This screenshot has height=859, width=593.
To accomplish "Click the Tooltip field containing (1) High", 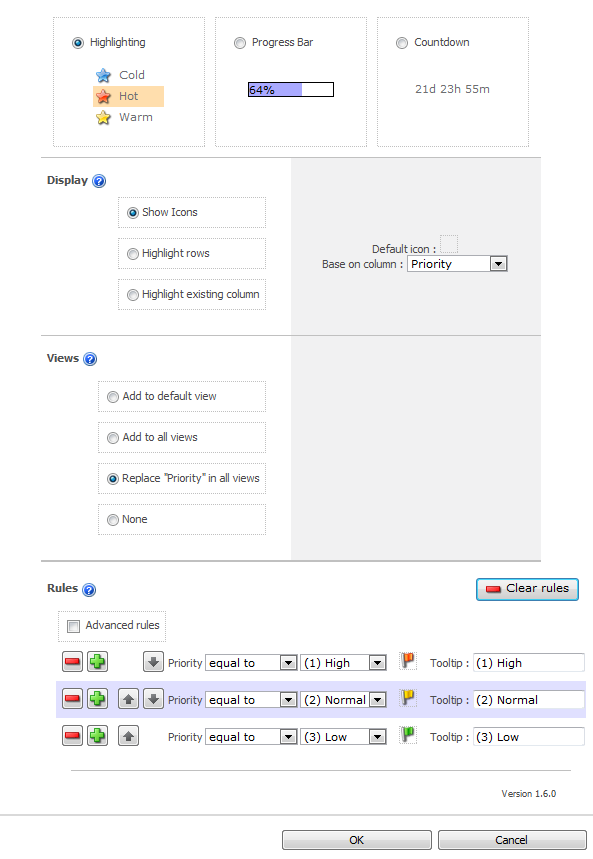I will pos(529,662).
